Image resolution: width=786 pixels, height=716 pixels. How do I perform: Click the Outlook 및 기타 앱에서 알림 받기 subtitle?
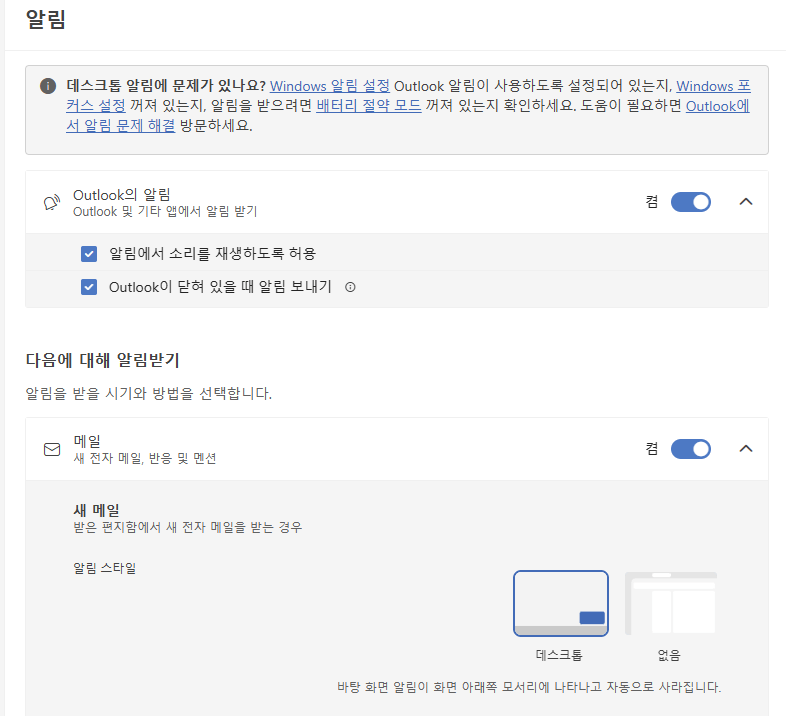[x=165, y=212]
